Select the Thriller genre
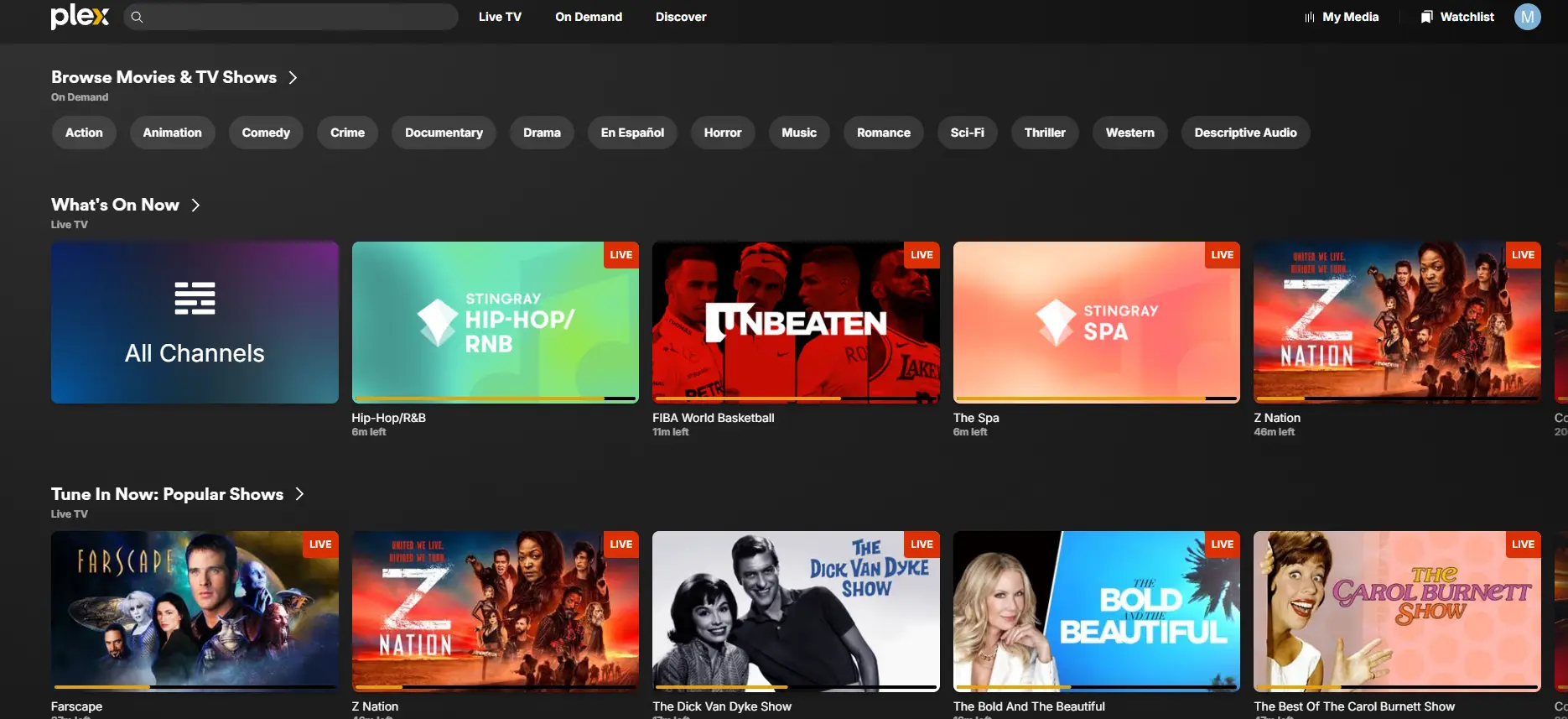1568x719 pixels. pos(1045,133)
